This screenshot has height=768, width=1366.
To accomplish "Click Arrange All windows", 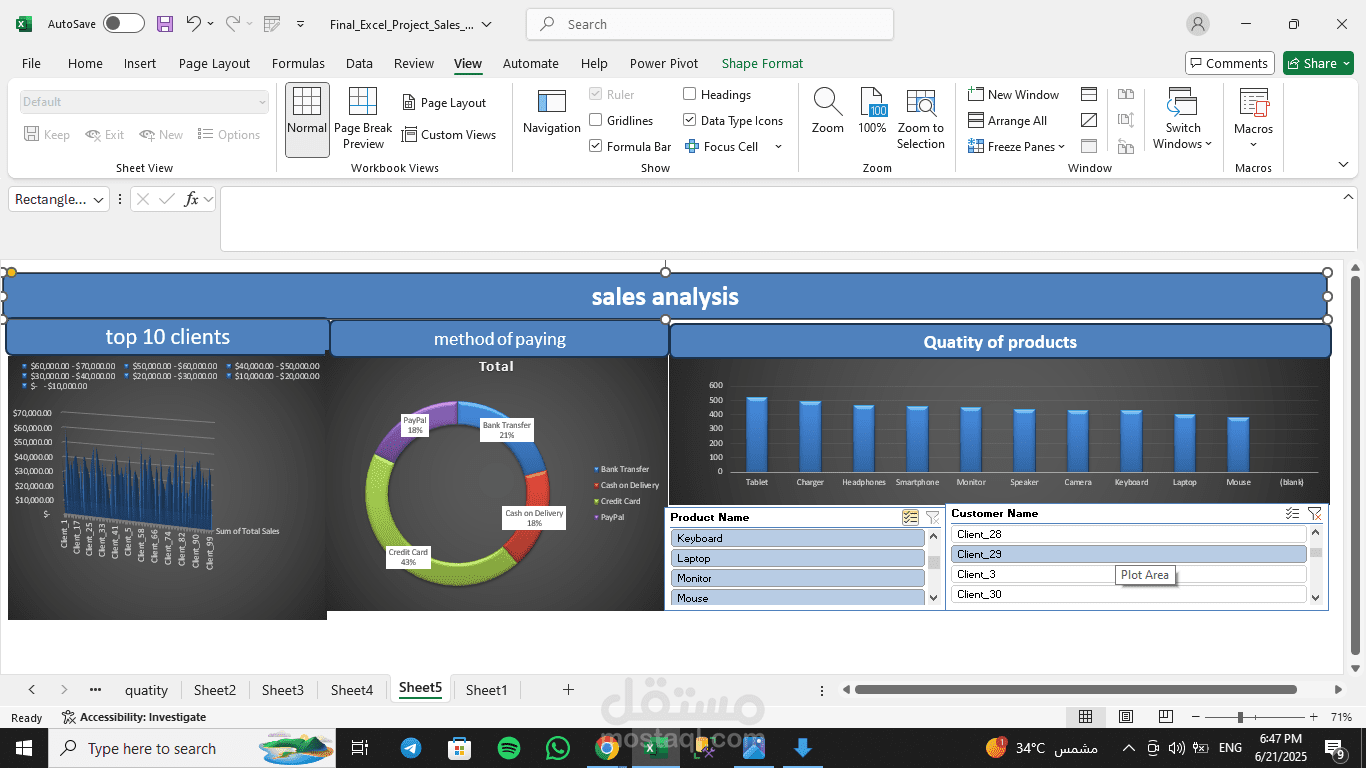I will pyautogui.click(x=1007, y=120).
